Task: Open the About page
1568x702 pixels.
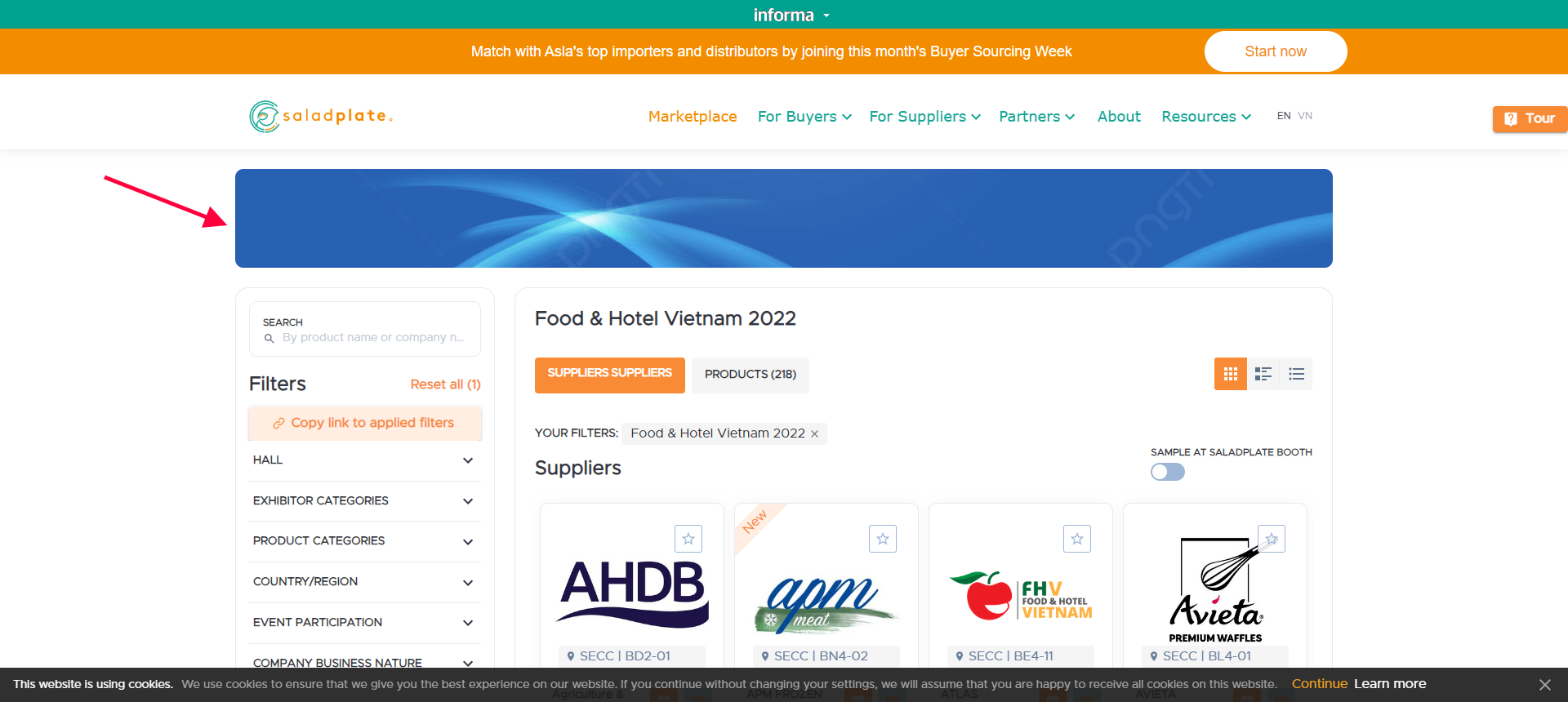Action: coord(1119,117)
